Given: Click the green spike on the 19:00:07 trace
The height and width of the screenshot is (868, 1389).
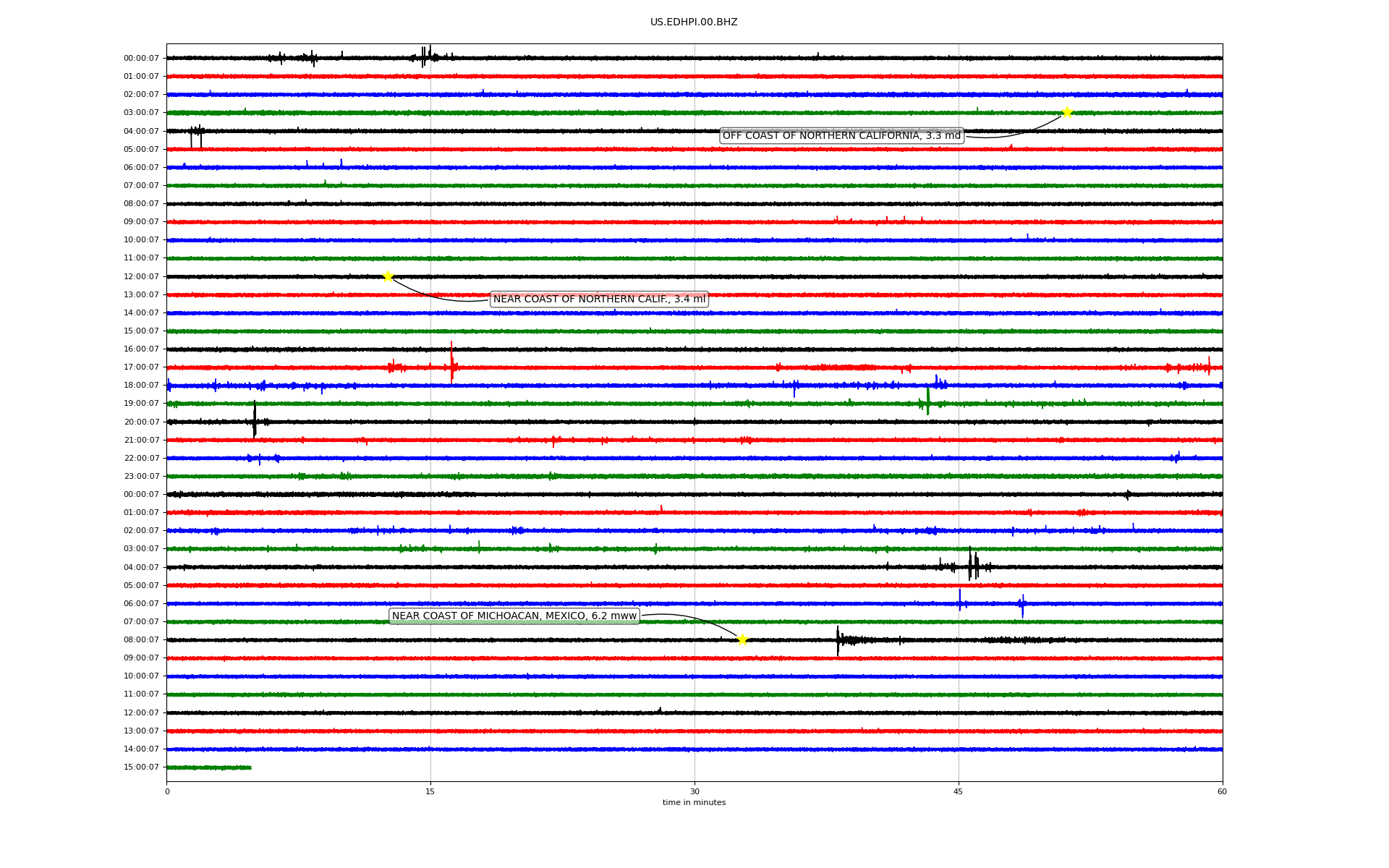Looking at the screenshot, I should [928, 401].
